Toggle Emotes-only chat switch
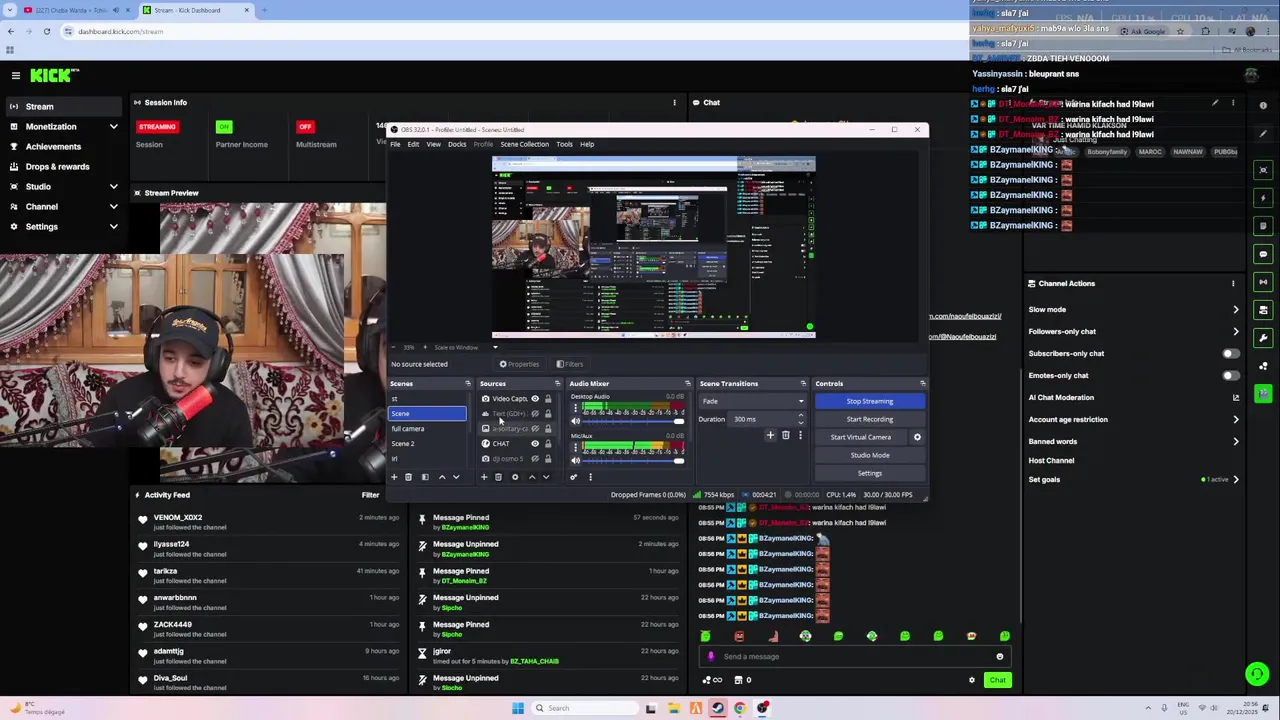Screen dimensions: 1280x720 (1231, 375)
